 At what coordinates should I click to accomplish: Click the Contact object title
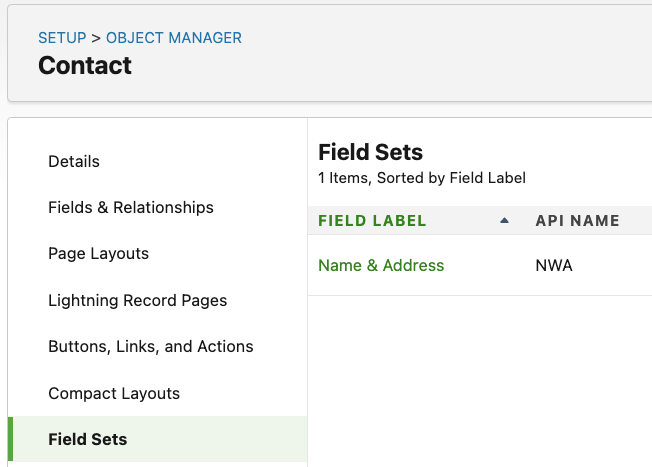[x=85, y=66]
